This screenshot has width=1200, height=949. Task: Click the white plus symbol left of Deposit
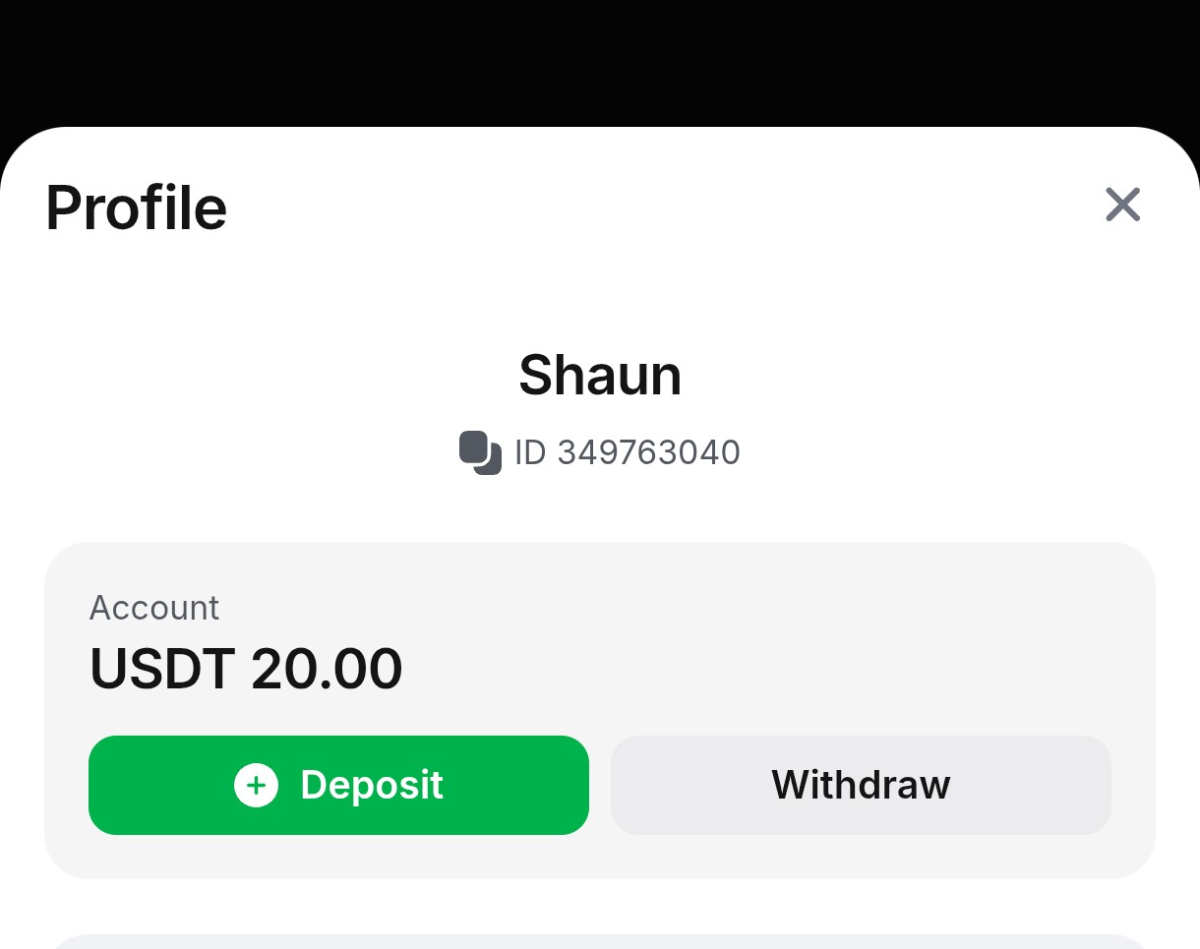coord(256,785)
